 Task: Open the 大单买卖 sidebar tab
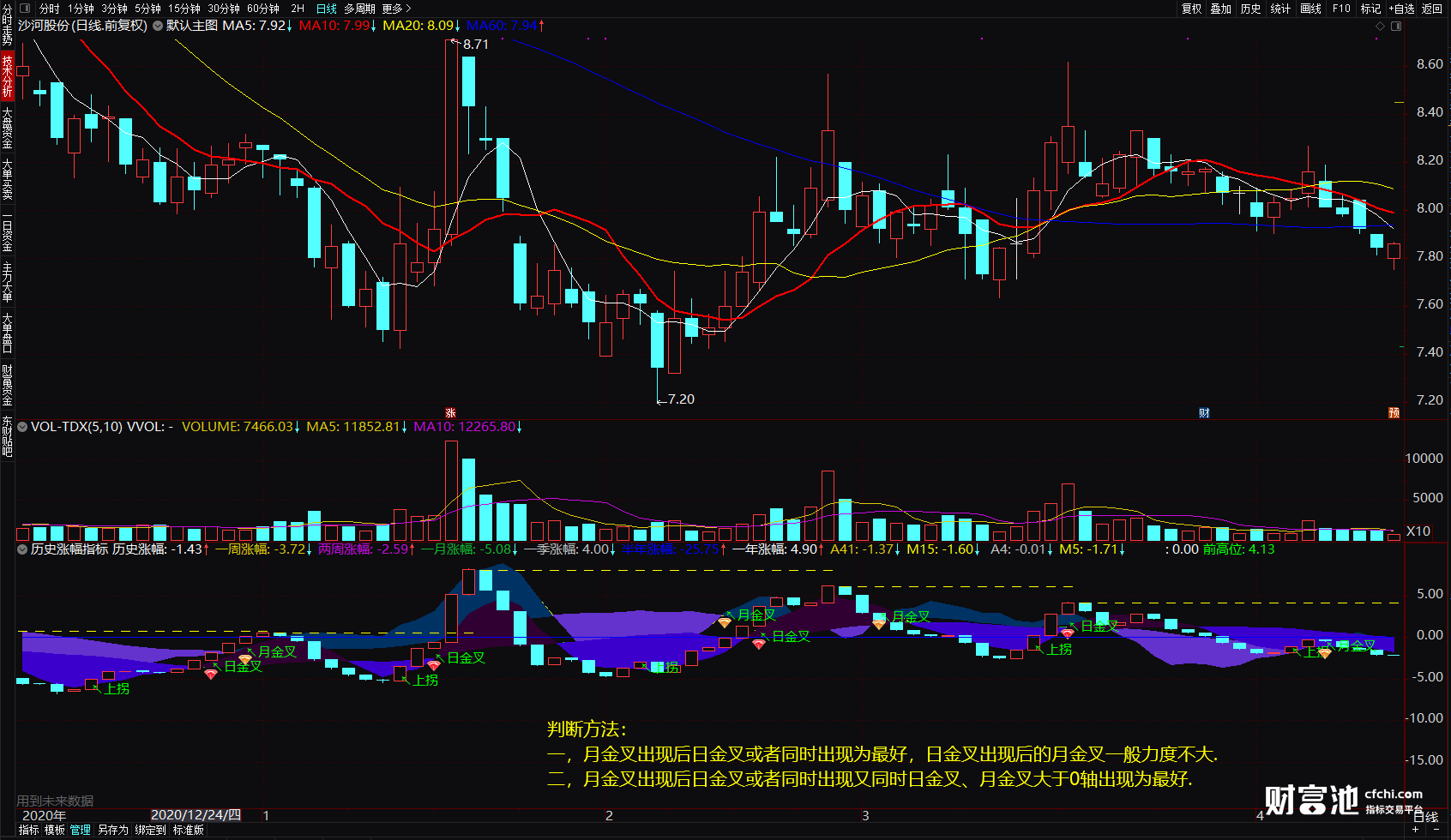coord(7,178)
